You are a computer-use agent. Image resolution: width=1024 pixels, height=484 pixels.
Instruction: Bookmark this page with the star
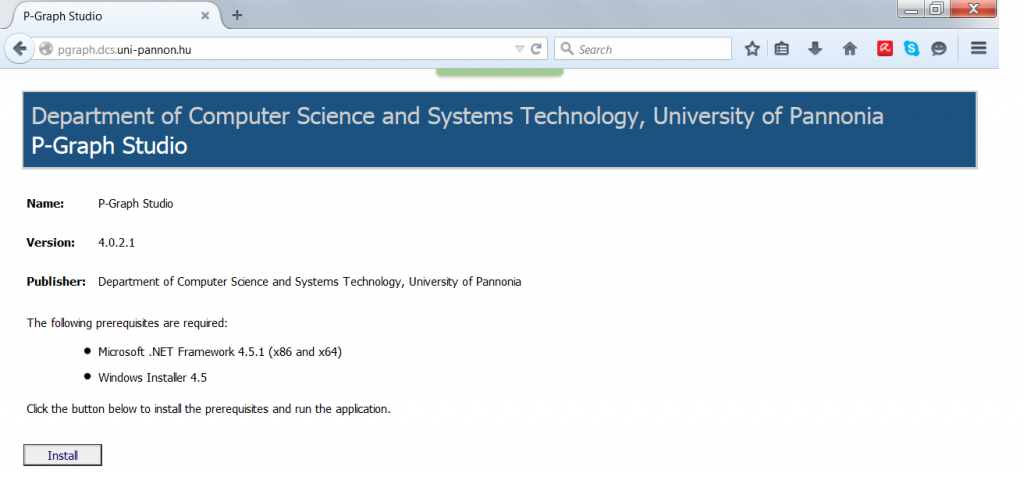point(752,49)
